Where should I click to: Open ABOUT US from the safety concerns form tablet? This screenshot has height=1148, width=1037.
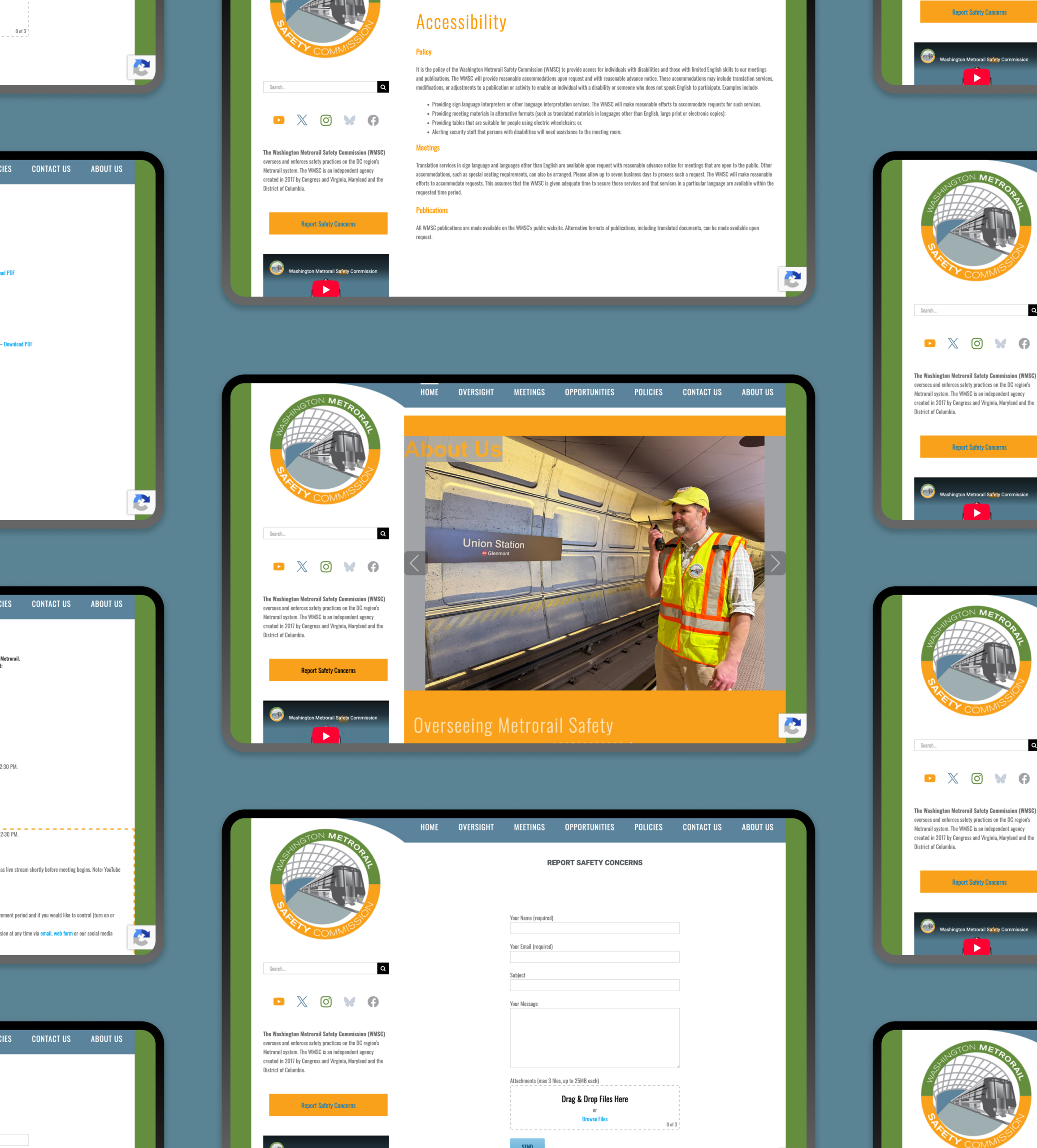click(757, 827)
